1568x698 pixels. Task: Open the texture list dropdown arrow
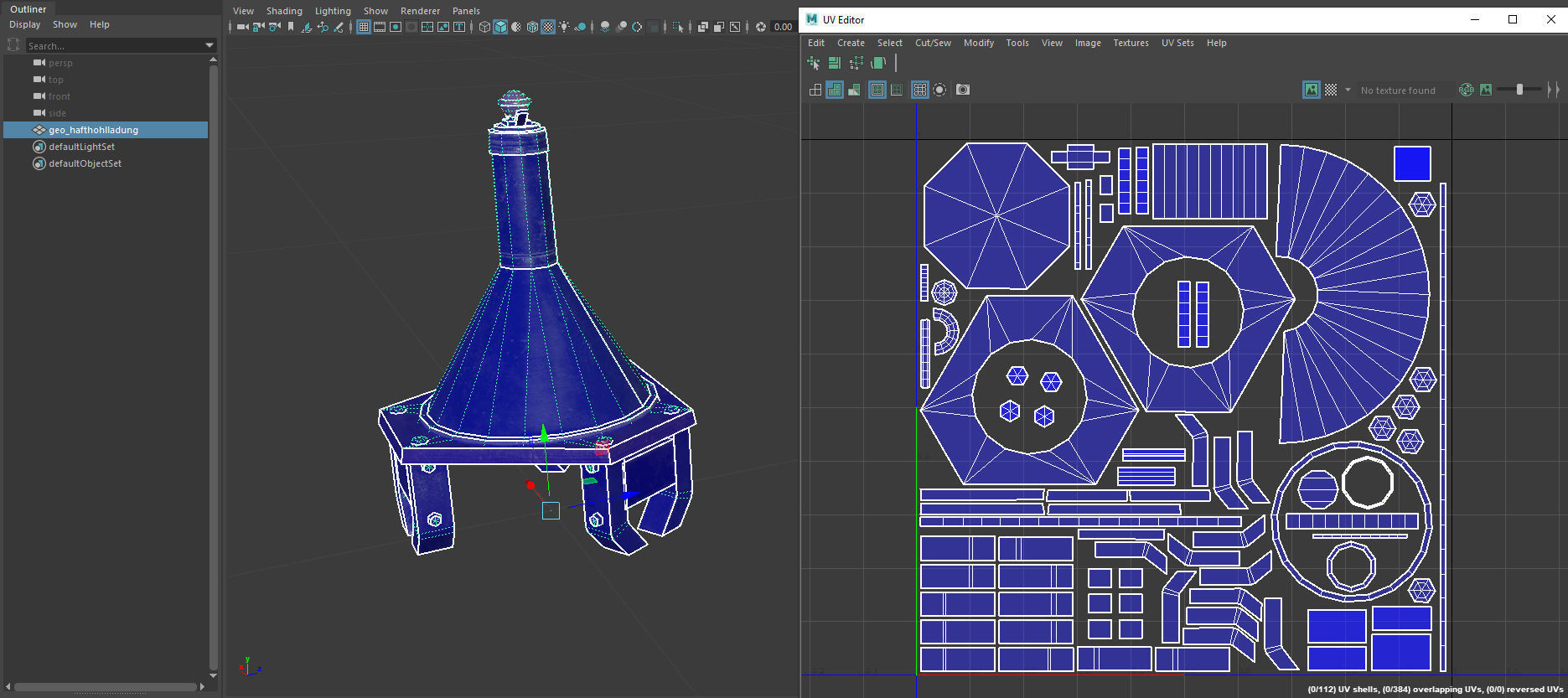(1348, 90)
